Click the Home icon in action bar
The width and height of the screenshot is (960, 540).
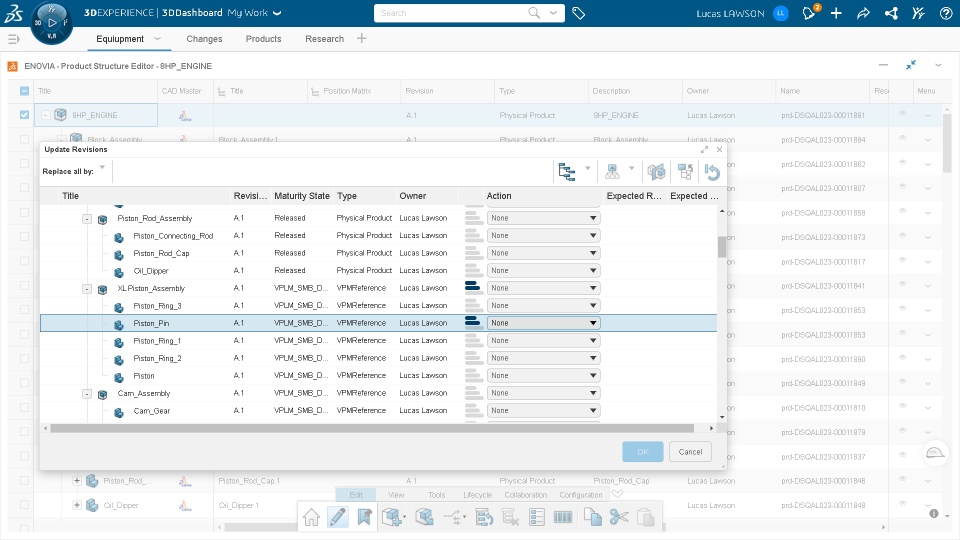point(311,517)
